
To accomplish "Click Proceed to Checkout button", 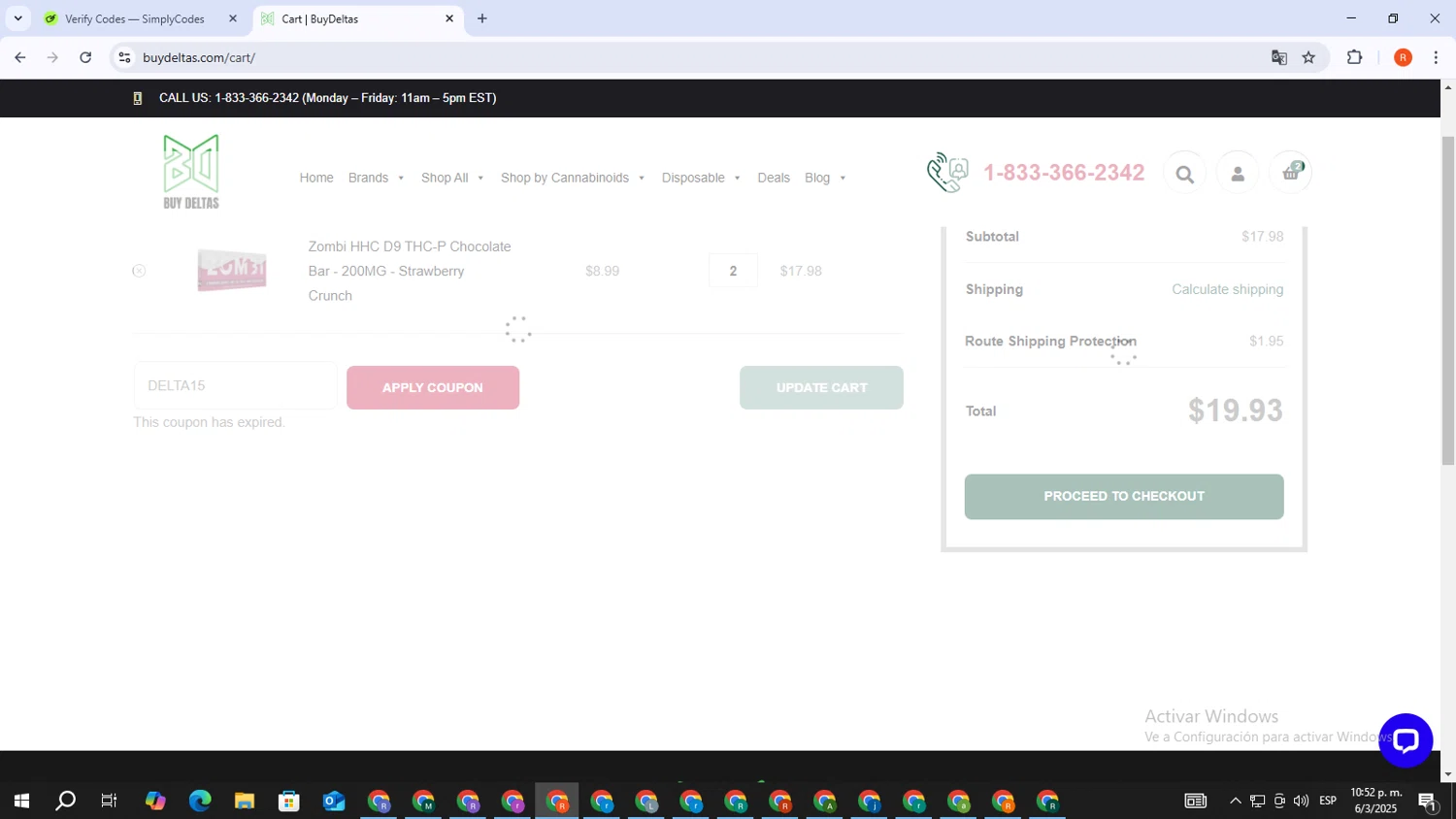I will point(1124,496).
